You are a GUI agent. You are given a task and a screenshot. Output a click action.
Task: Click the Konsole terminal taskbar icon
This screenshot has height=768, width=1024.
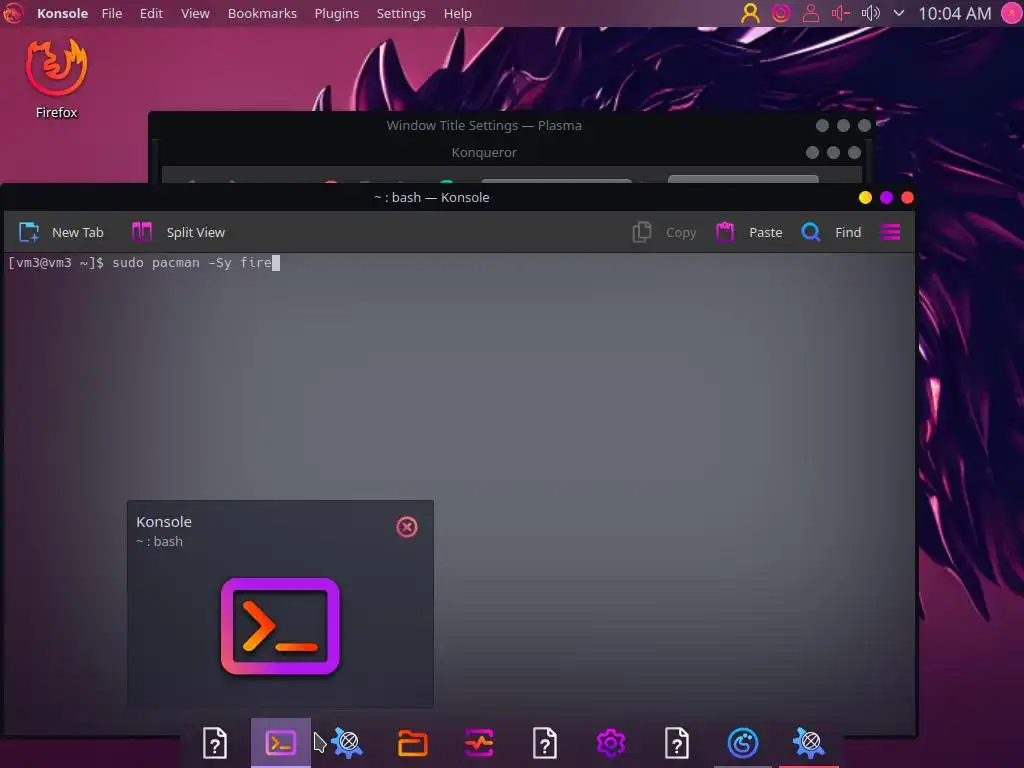pyautogui.click(x=281, y=743)
